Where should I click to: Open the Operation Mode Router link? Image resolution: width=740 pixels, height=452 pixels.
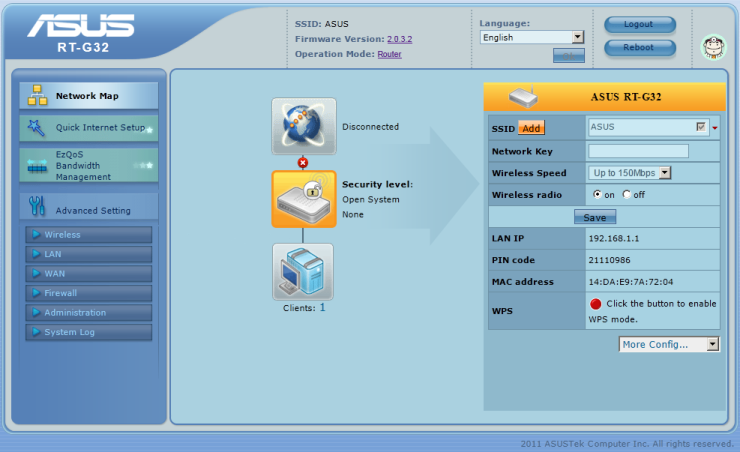(389, 54)
